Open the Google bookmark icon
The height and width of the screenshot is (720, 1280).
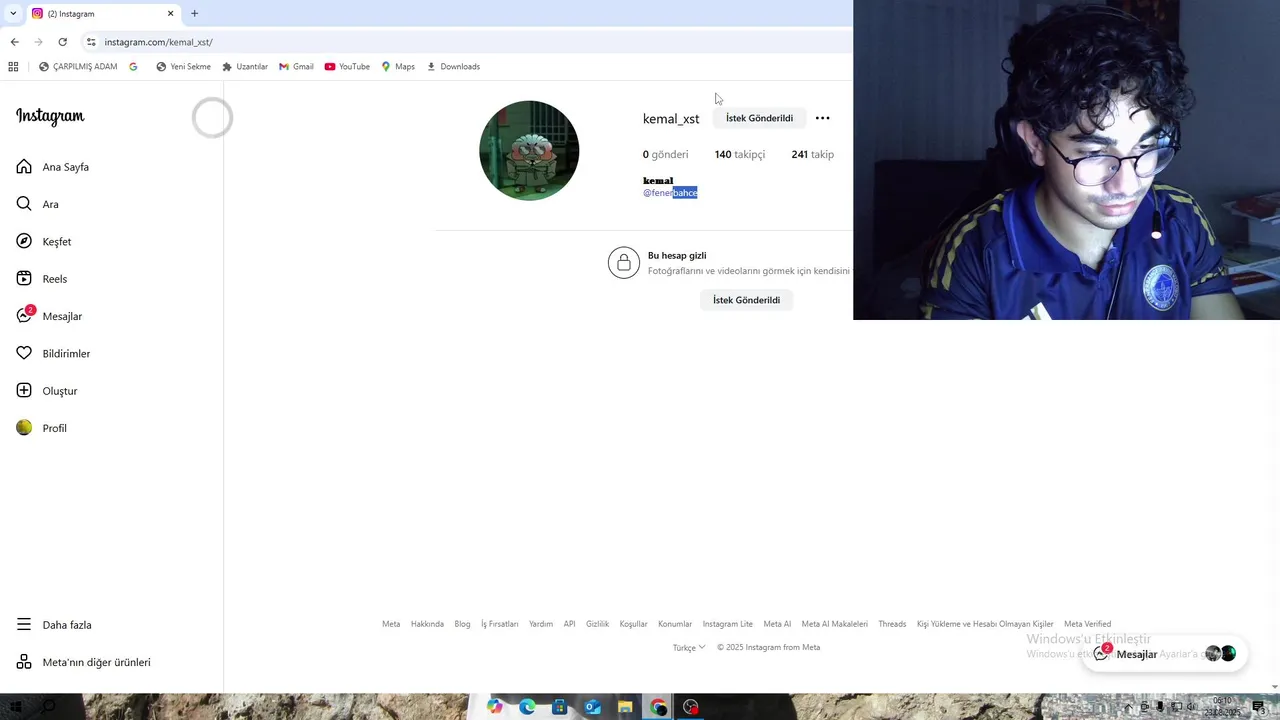point(133,67)
